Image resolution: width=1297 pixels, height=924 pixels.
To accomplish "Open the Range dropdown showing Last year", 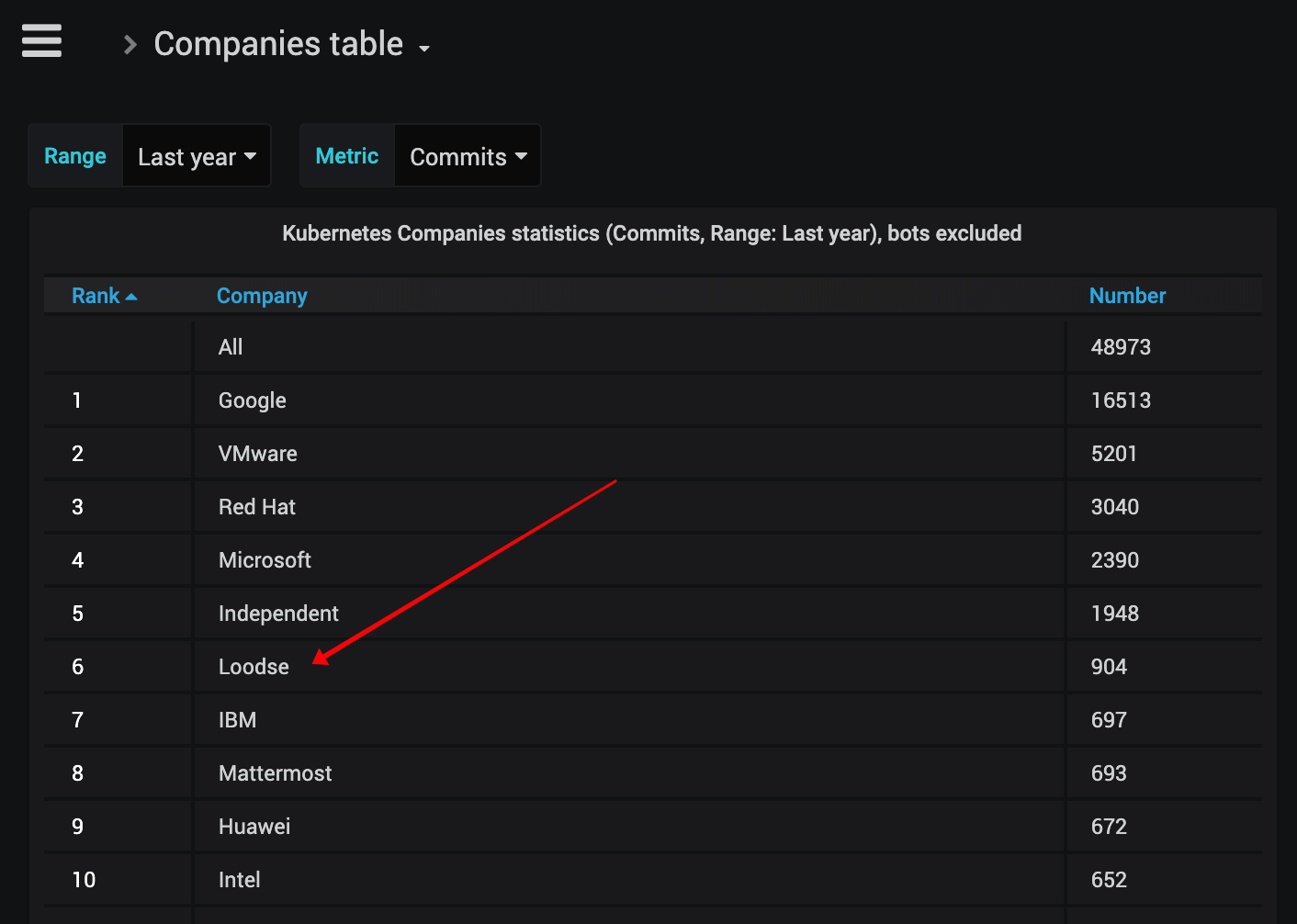I will (196, 155).
